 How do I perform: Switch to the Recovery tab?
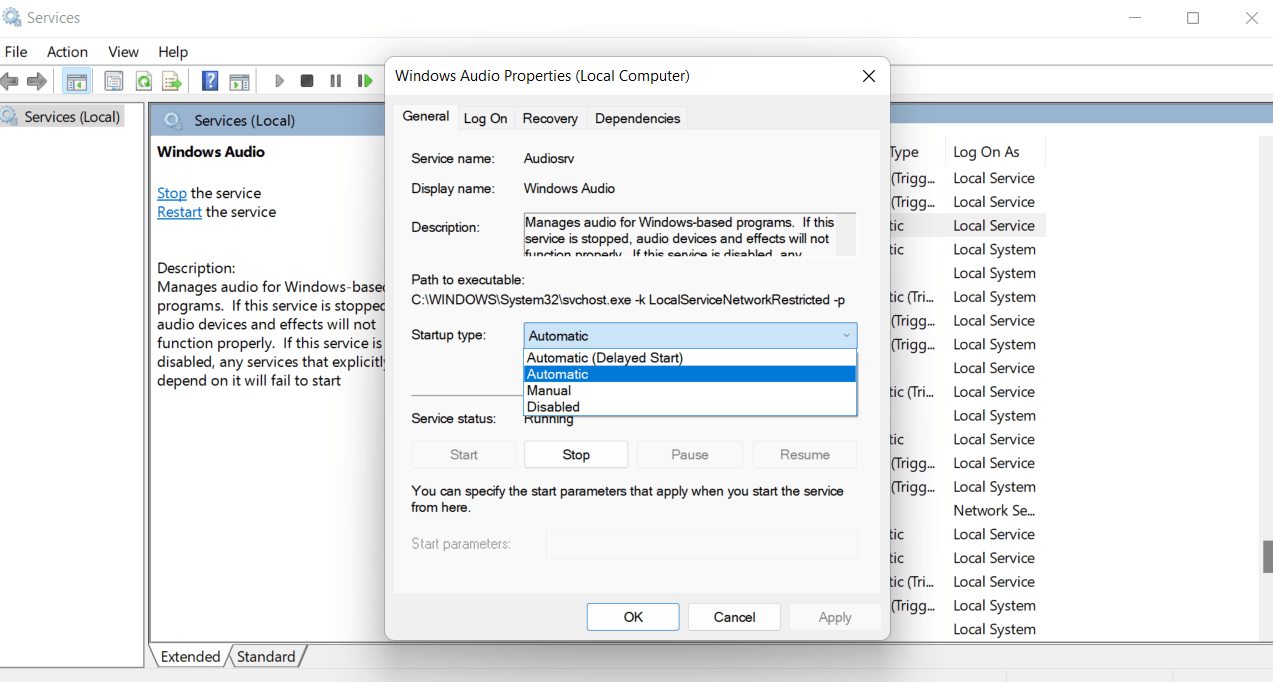coord(550,118)
